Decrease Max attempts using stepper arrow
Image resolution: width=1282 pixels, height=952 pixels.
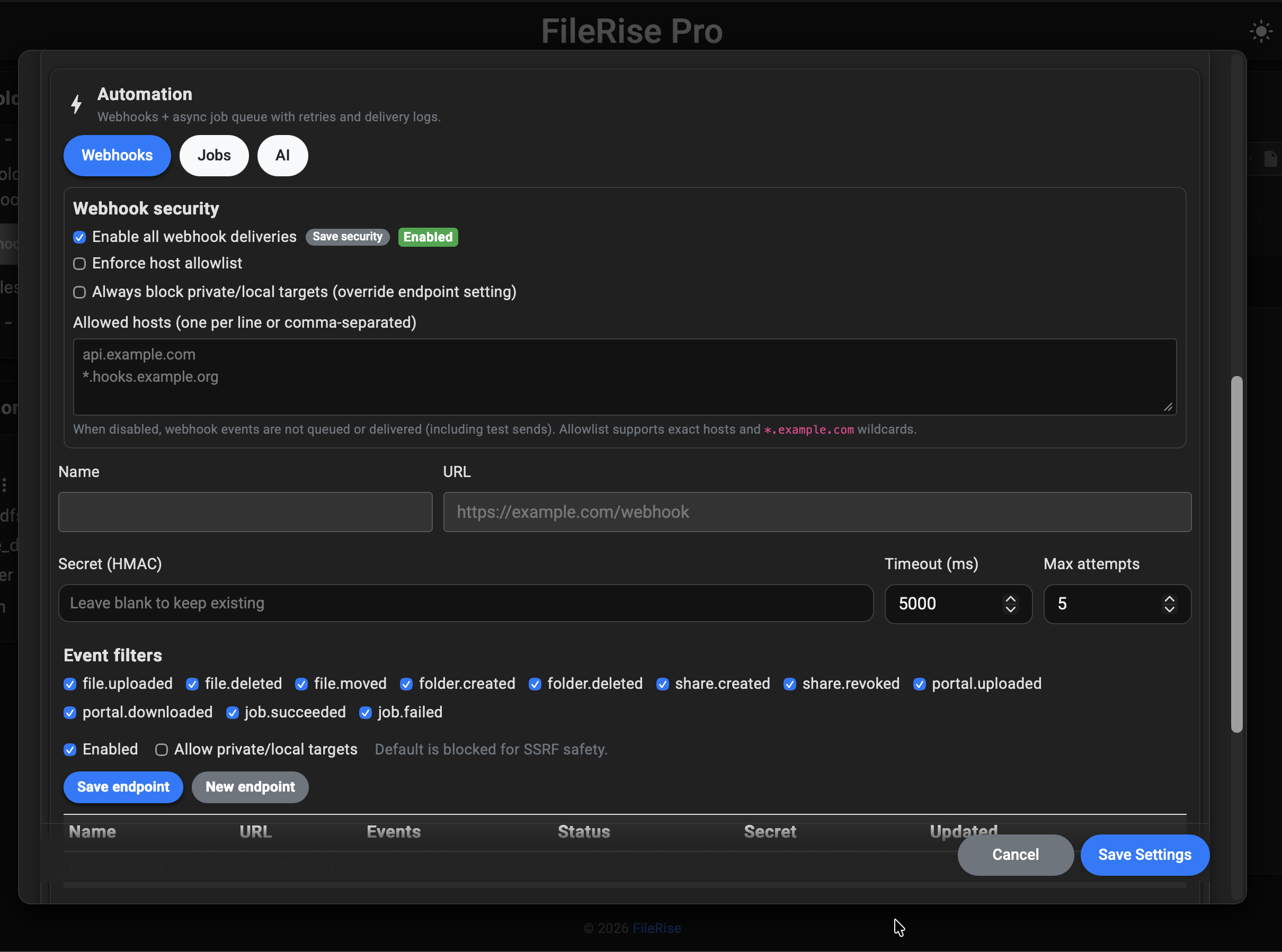pyautogui.click(x=1170, y=610)
